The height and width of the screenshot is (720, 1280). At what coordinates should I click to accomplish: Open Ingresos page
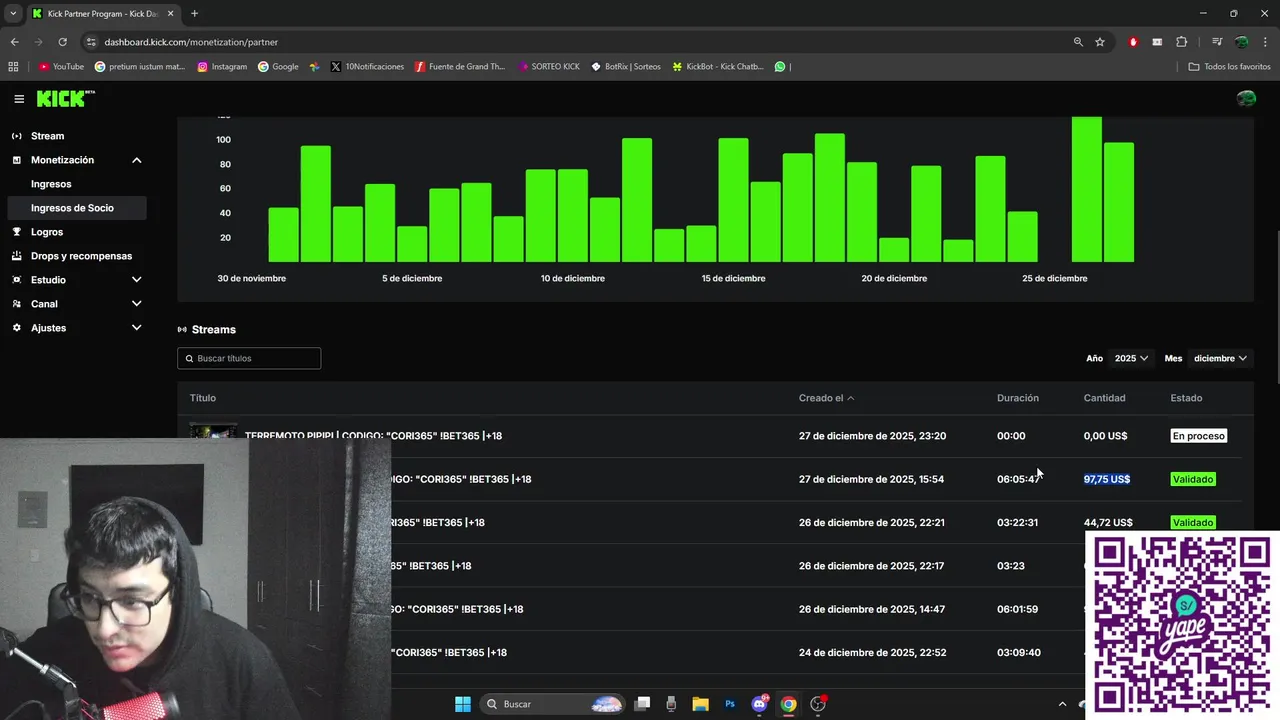tap(51, 184)
